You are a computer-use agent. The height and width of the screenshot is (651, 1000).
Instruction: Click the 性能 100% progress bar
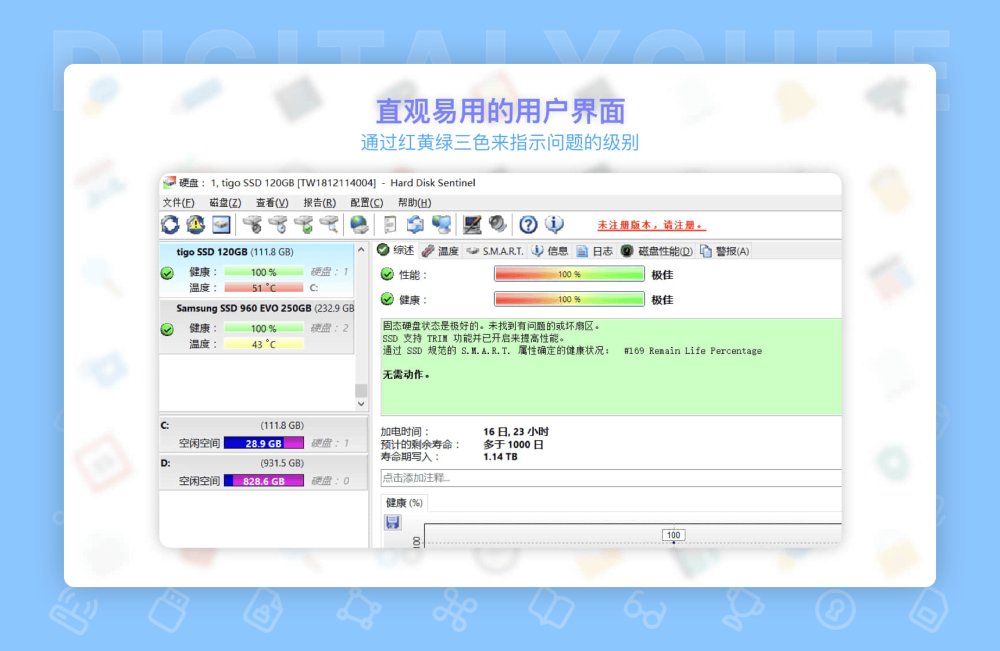(570, 274)
